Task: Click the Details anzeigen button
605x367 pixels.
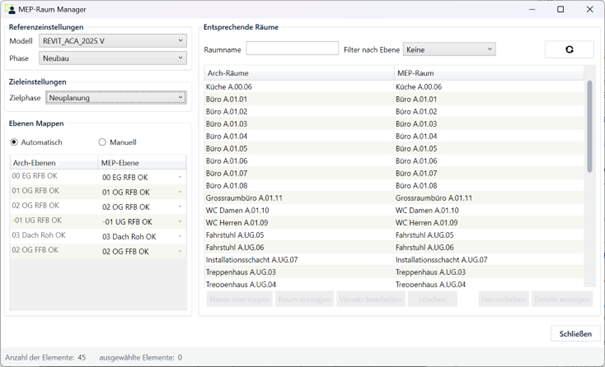Action: 562,299
